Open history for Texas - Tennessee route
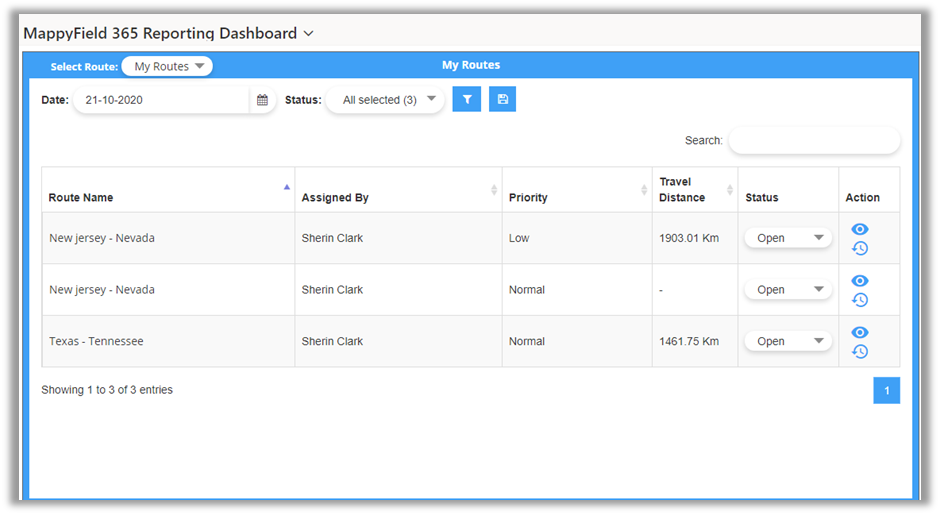Image resolution: width=941 pixels, height=515 pixels. tap(860, 351)
